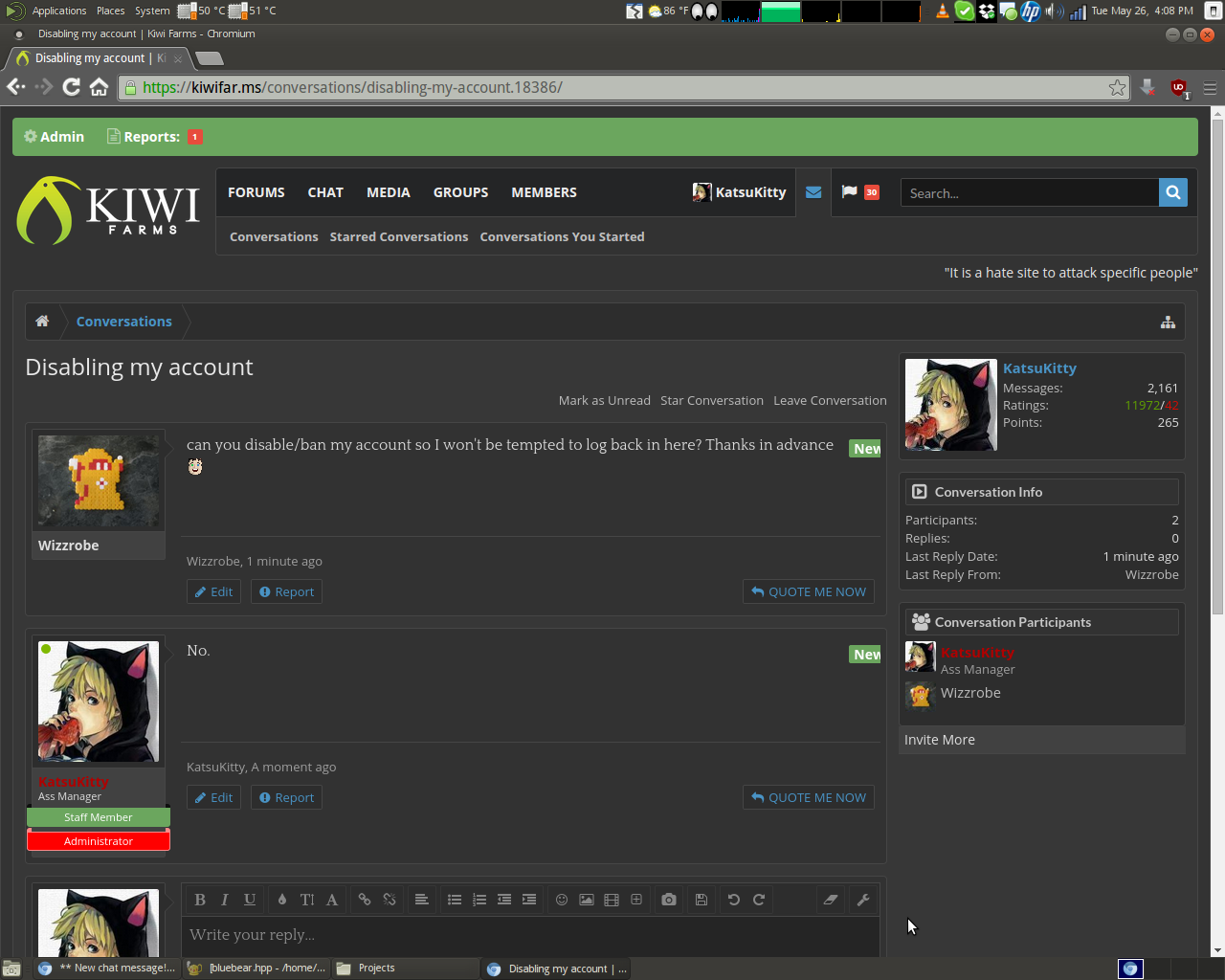Click in the Write your reply box
The width and height of the screenshot is (1225, 980).
pos(530,935)
